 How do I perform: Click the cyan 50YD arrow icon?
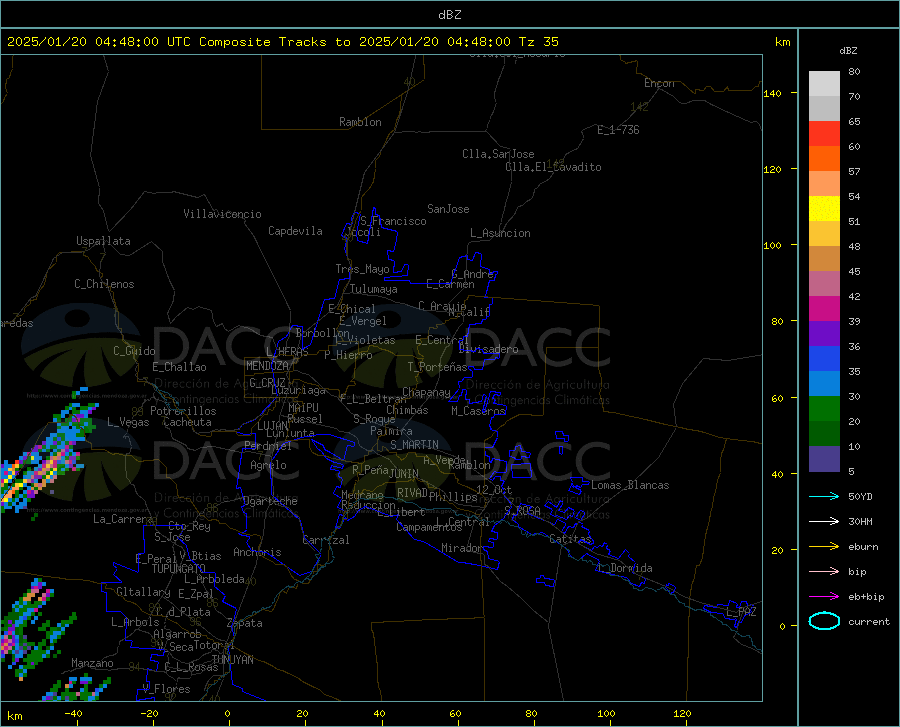[x=824, y=496]
